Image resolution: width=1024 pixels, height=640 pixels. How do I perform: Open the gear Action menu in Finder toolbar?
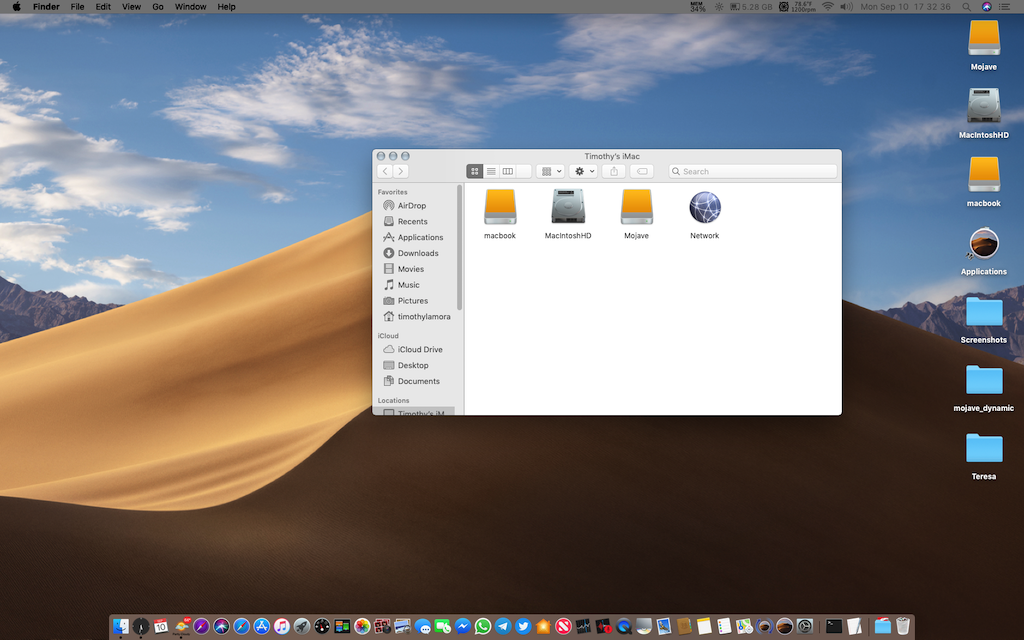(583, 171)
